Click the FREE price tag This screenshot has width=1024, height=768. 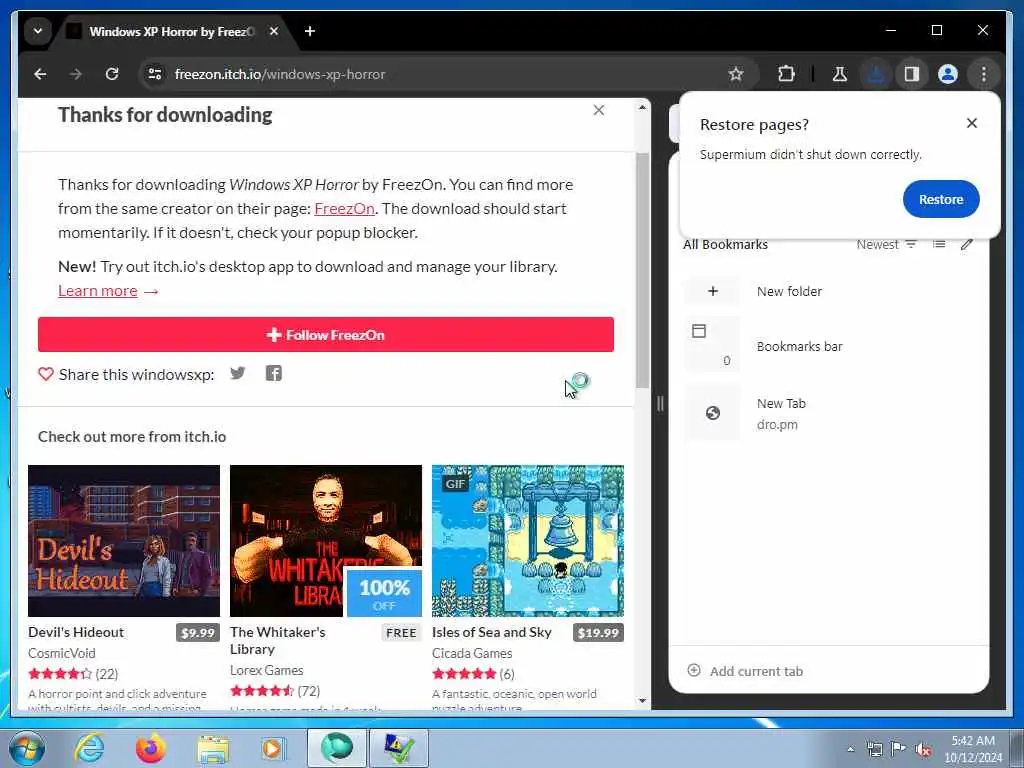point(401,633)
